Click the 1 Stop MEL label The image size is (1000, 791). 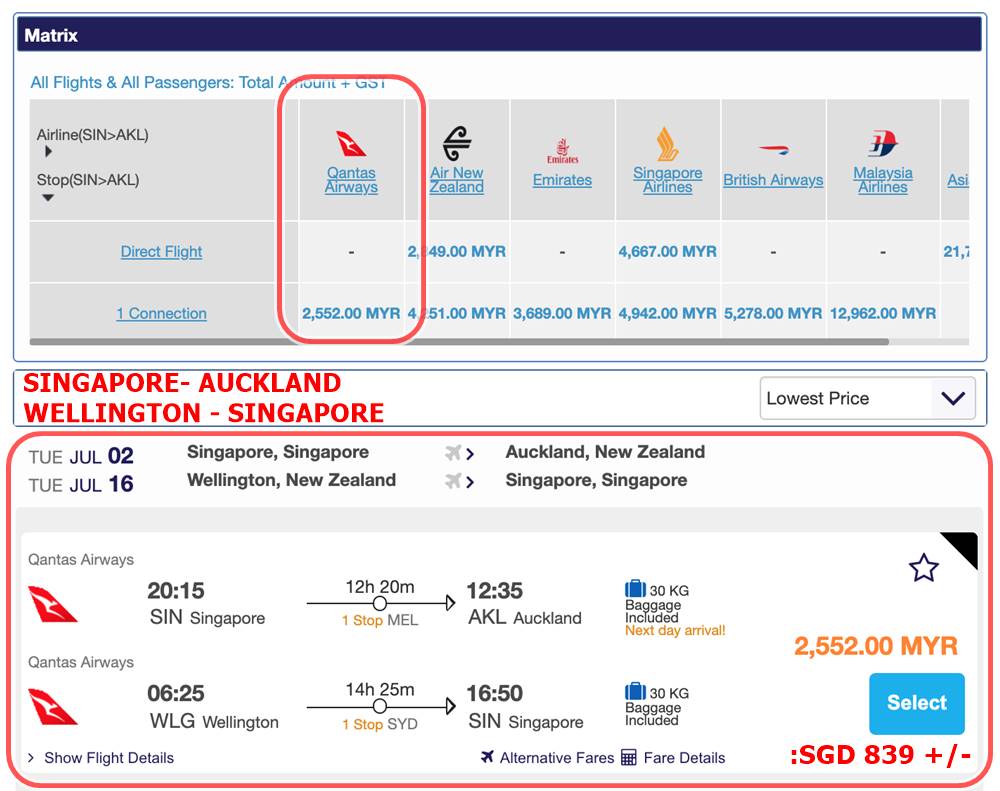pos(380,620)
